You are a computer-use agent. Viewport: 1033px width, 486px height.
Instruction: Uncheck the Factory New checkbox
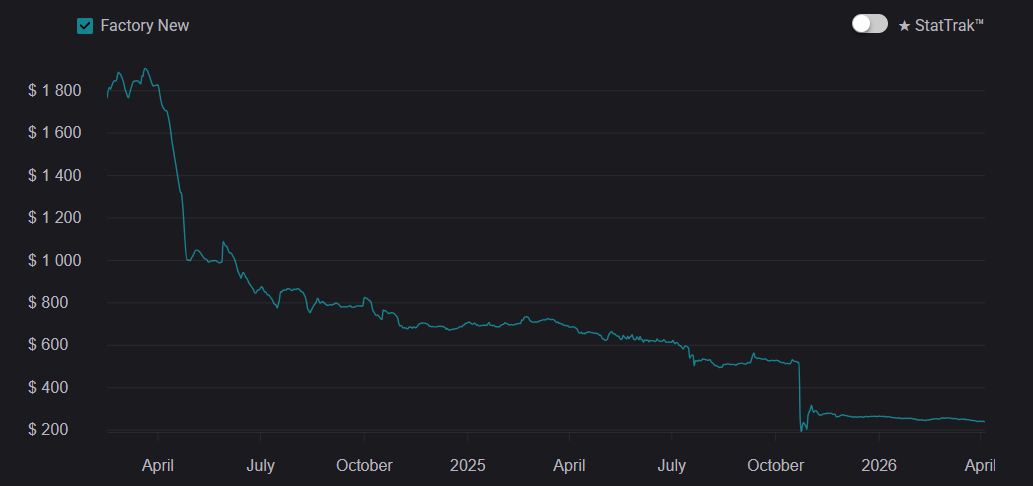pos(85,26)
